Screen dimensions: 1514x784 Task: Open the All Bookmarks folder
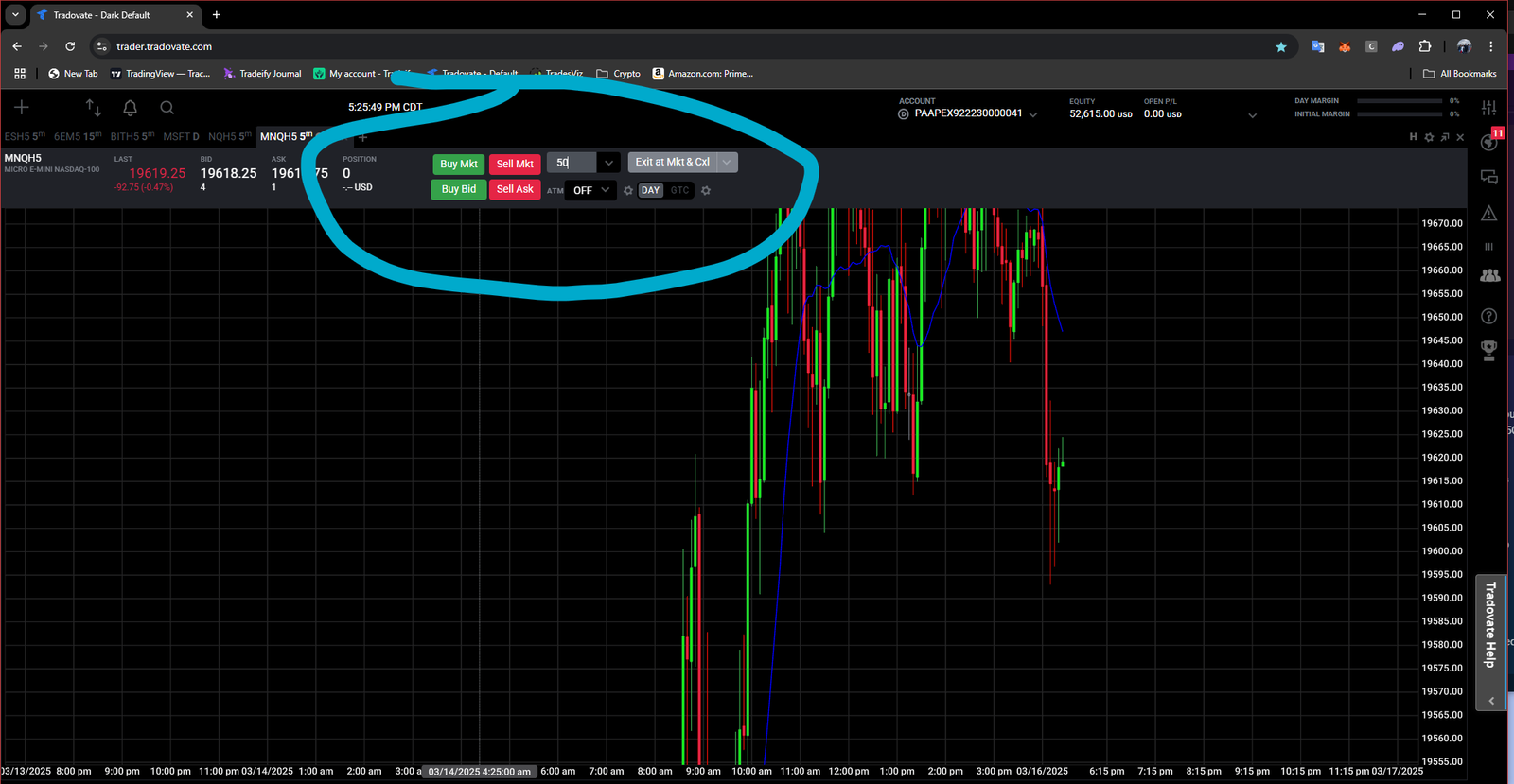tap(1460, 74)
